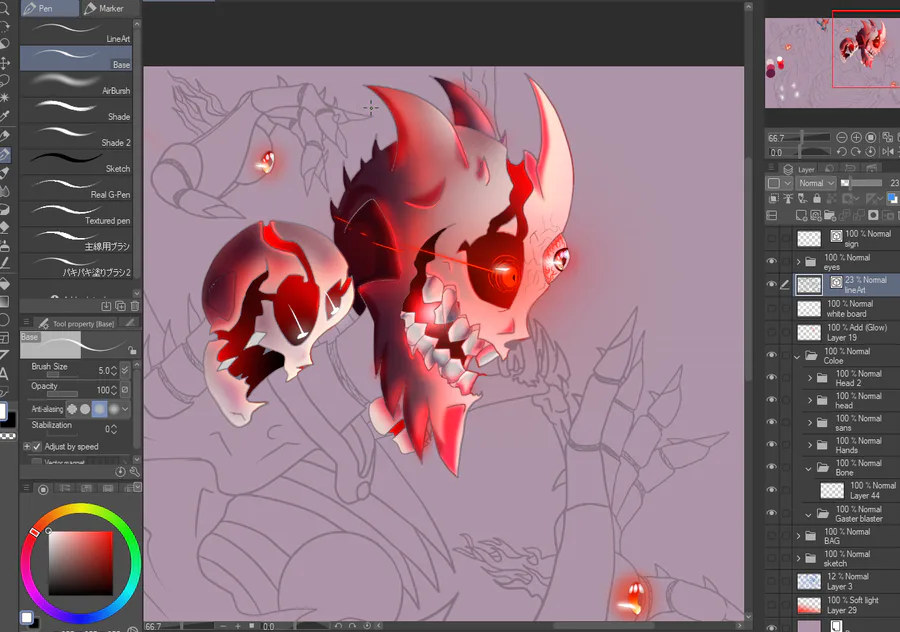Open the Normal blending mode dropdown
This screenshot has height=632, width=900.
click(x=816, y=183)
